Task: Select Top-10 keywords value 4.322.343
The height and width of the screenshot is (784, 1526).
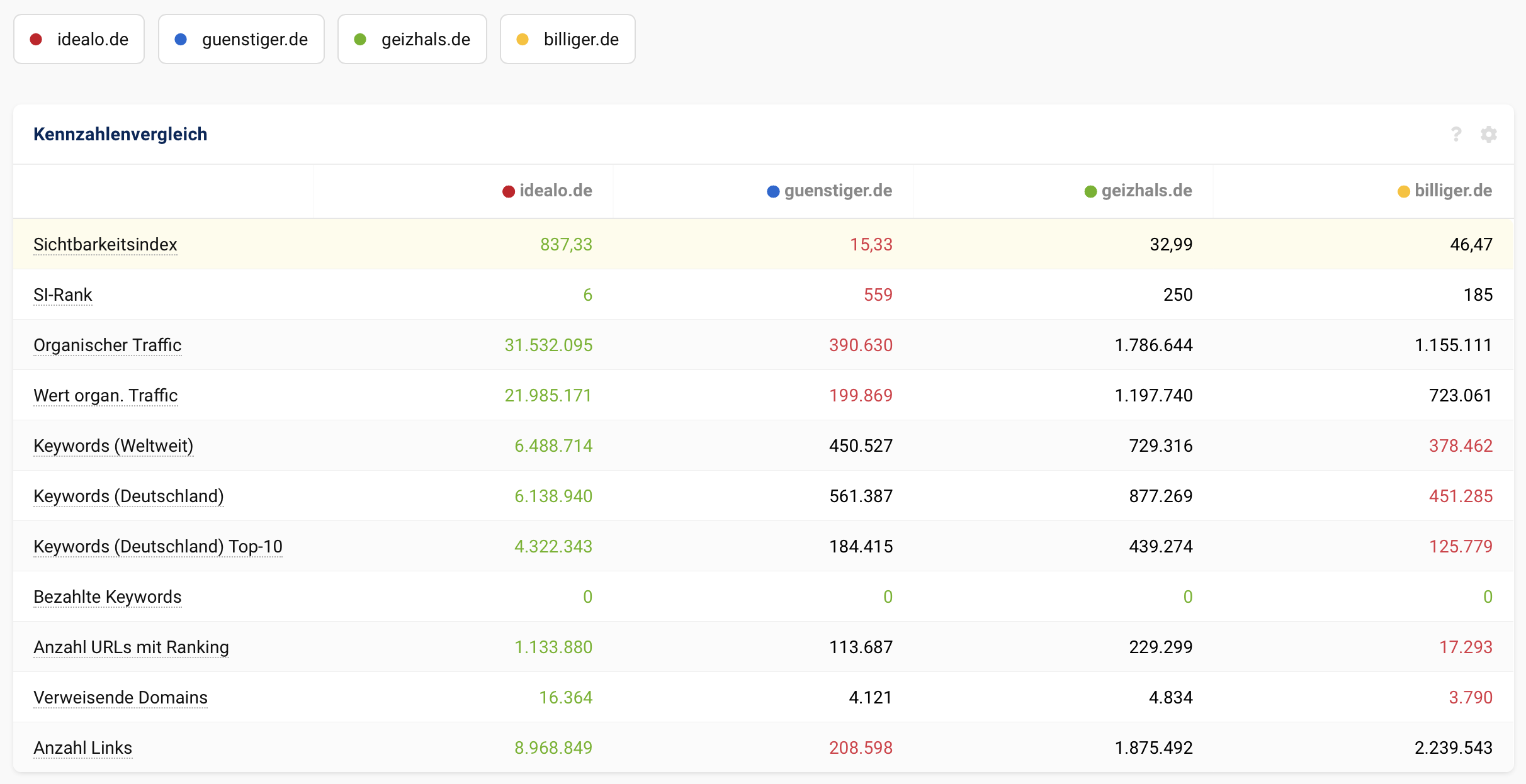Action: (553, 546)
